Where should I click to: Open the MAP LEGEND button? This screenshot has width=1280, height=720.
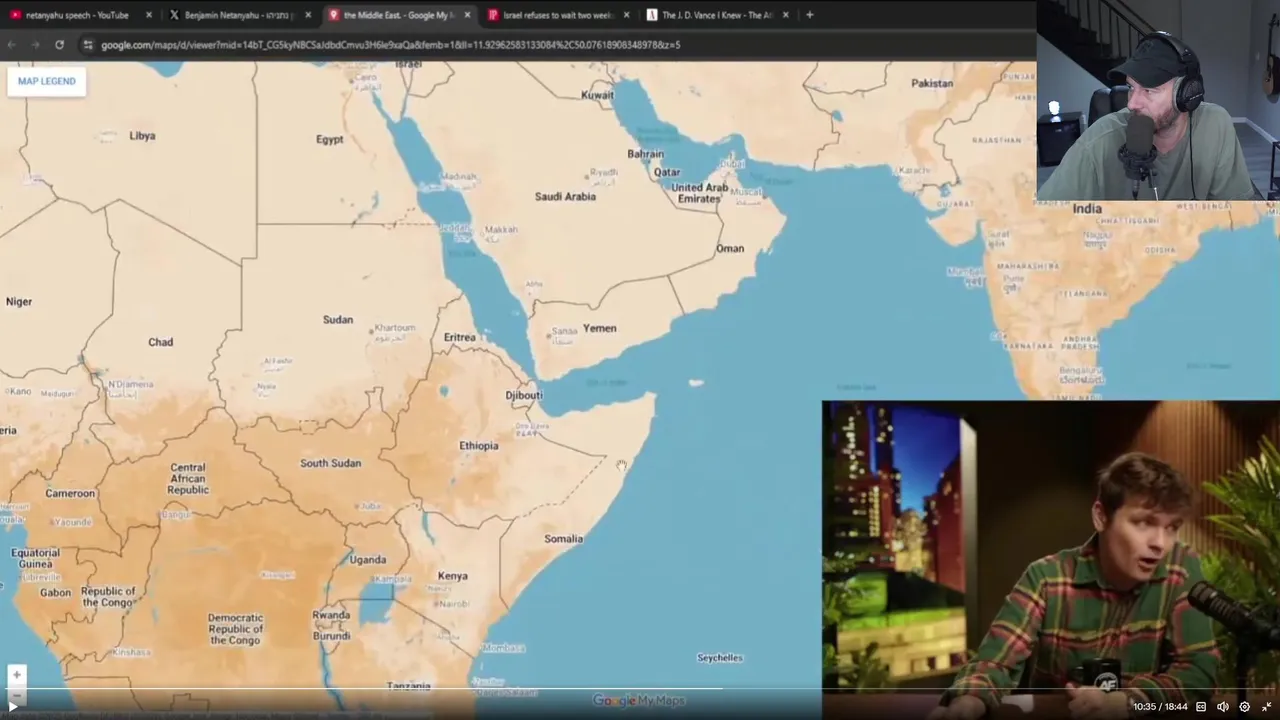pos(46,81)
